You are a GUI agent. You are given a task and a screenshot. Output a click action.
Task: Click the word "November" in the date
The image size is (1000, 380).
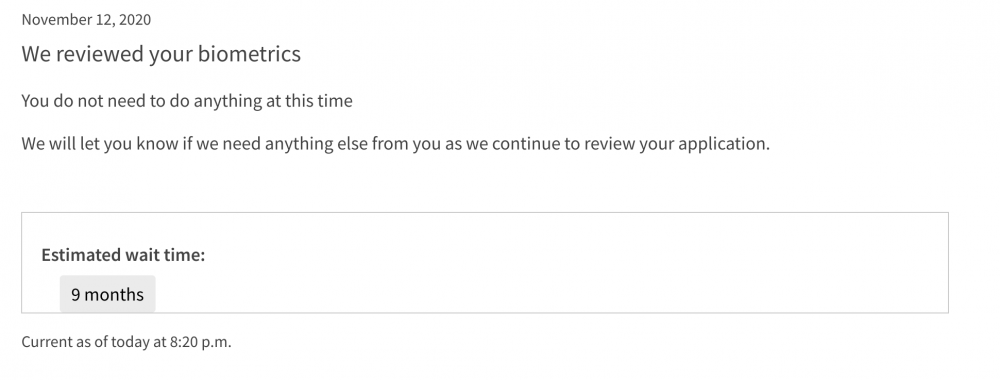pos(50,20)
